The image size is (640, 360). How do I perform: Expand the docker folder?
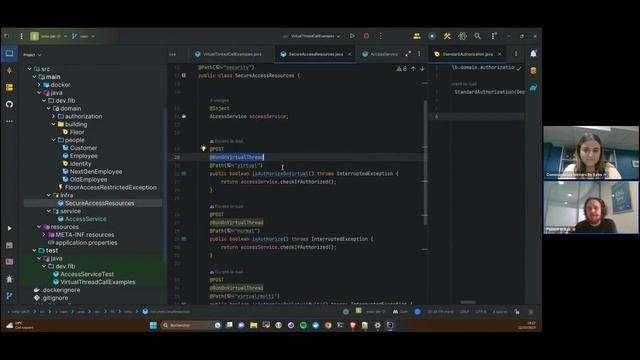[x=39, y=84]
